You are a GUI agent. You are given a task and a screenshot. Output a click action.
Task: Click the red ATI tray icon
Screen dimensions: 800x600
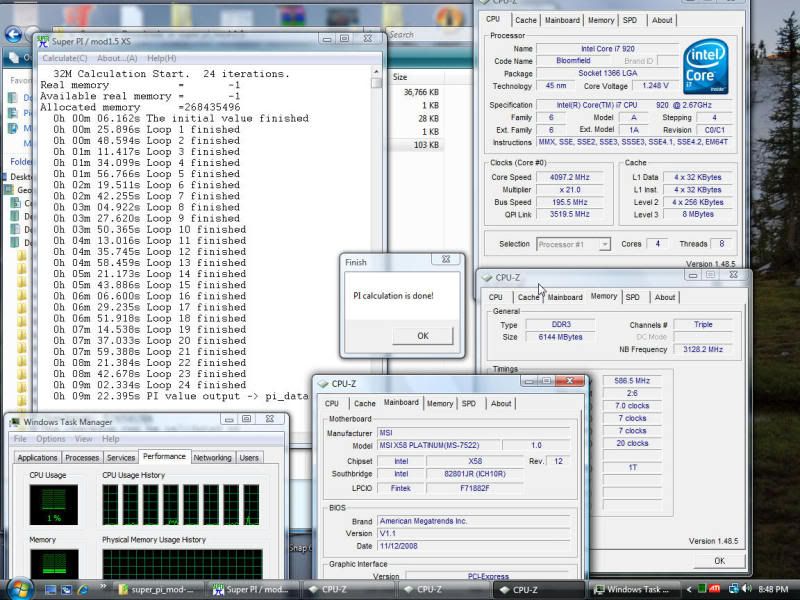(x=714, y=589)
